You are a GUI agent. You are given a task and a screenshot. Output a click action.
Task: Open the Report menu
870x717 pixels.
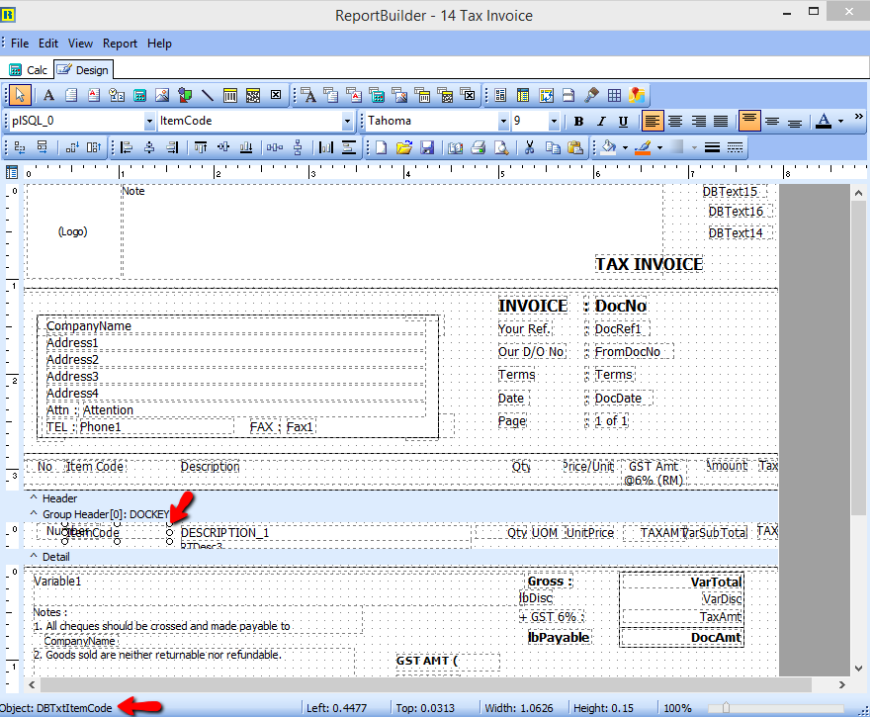pyautogui.click(x=120, y=44)
